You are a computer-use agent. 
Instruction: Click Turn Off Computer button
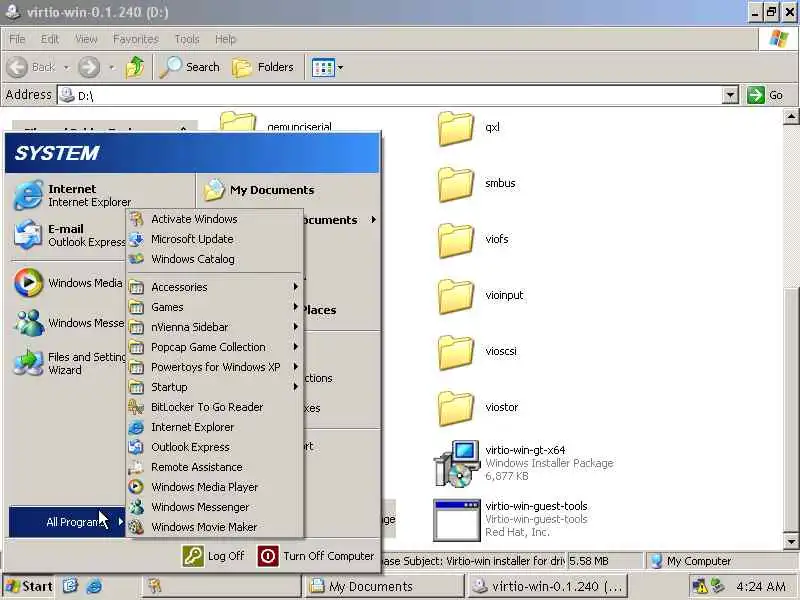(x=316, y=556)
